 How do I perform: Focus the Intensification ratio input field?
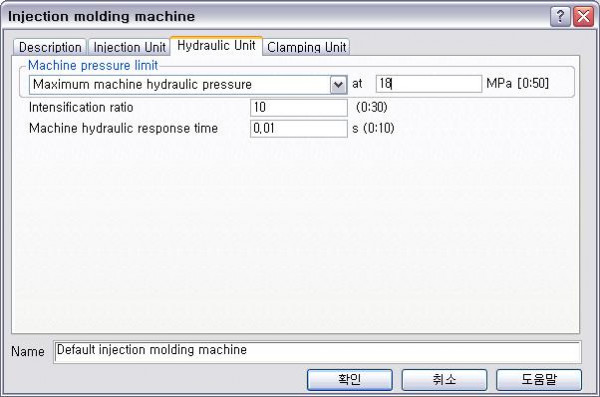[x=298, y=107]
